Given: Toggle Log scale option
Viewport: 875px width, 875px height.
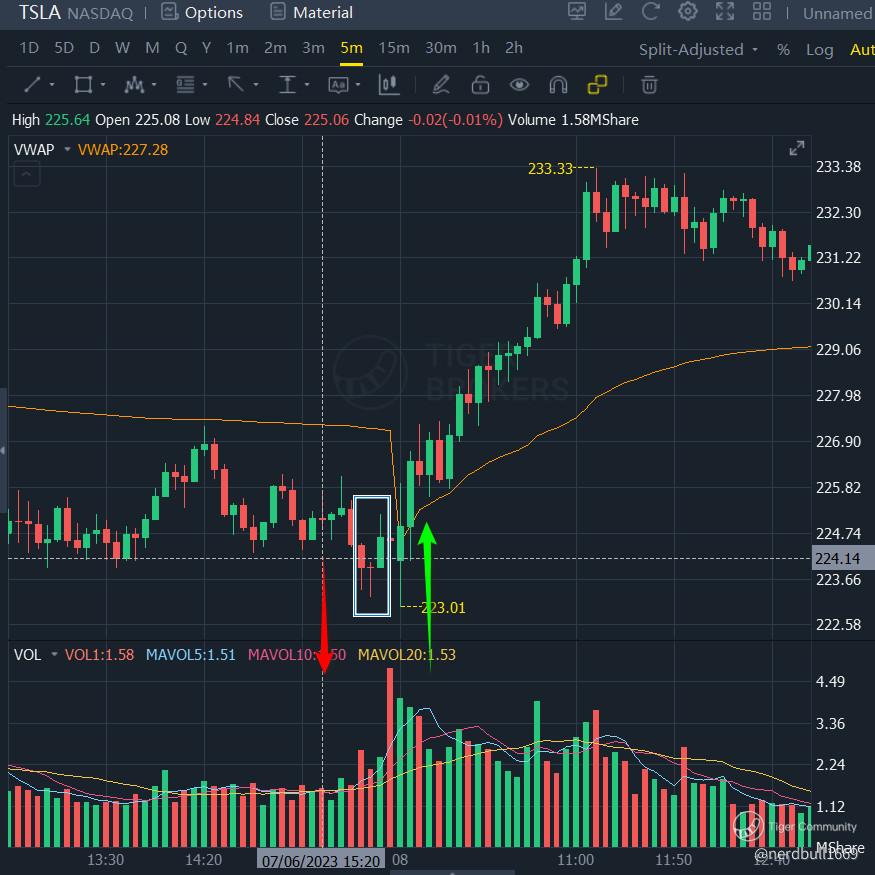Looking at the screenshot, I should [819, 50].
